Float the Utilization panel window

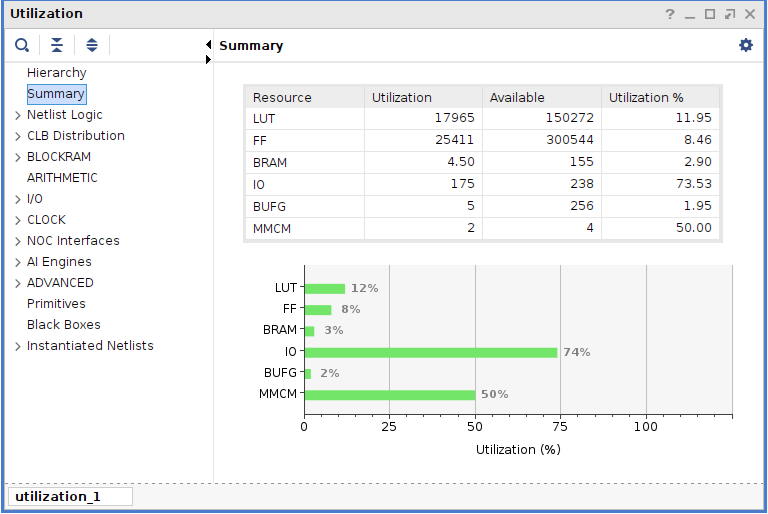point(730,14)
